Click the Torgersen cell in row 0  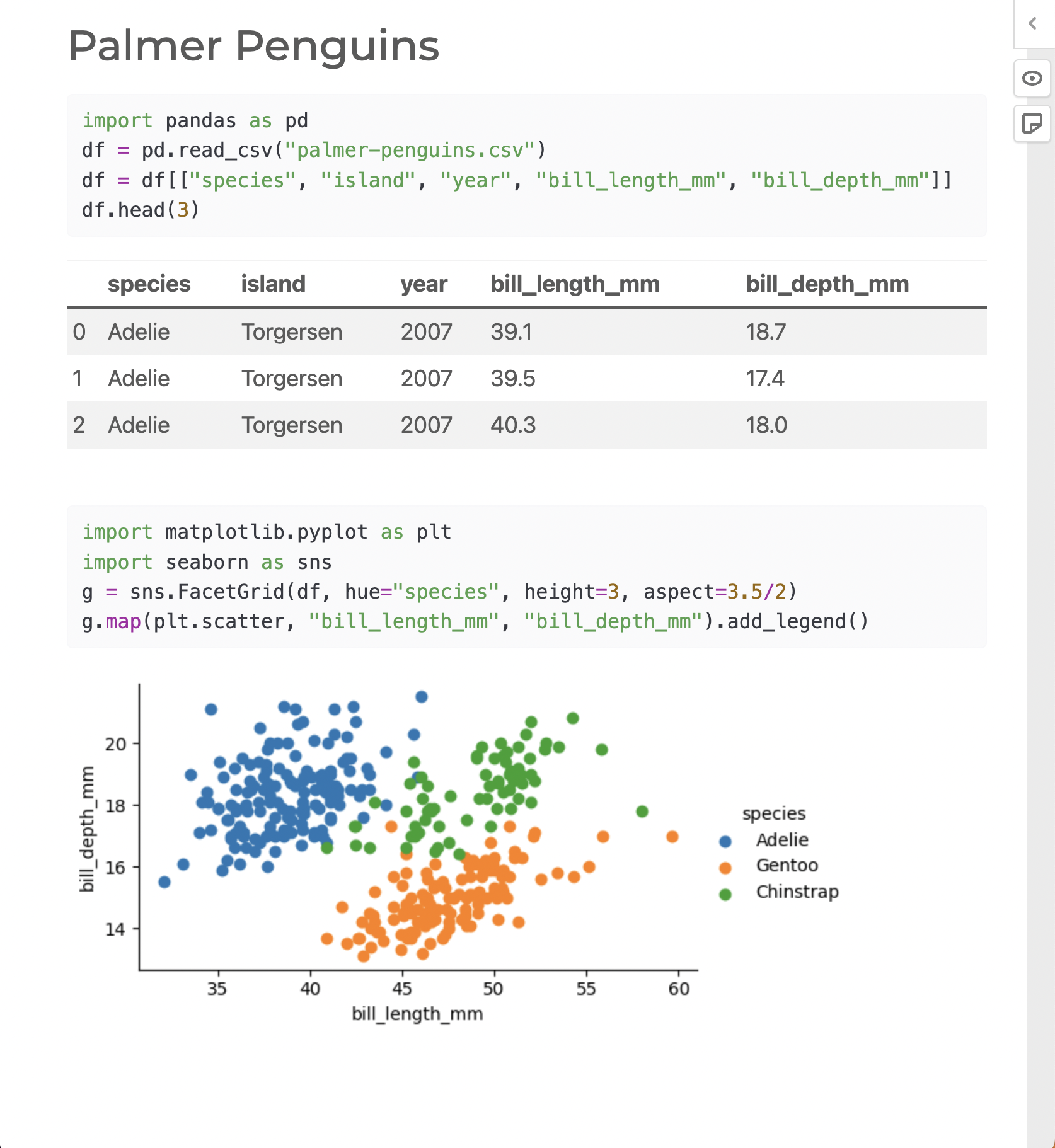point(292,332)
